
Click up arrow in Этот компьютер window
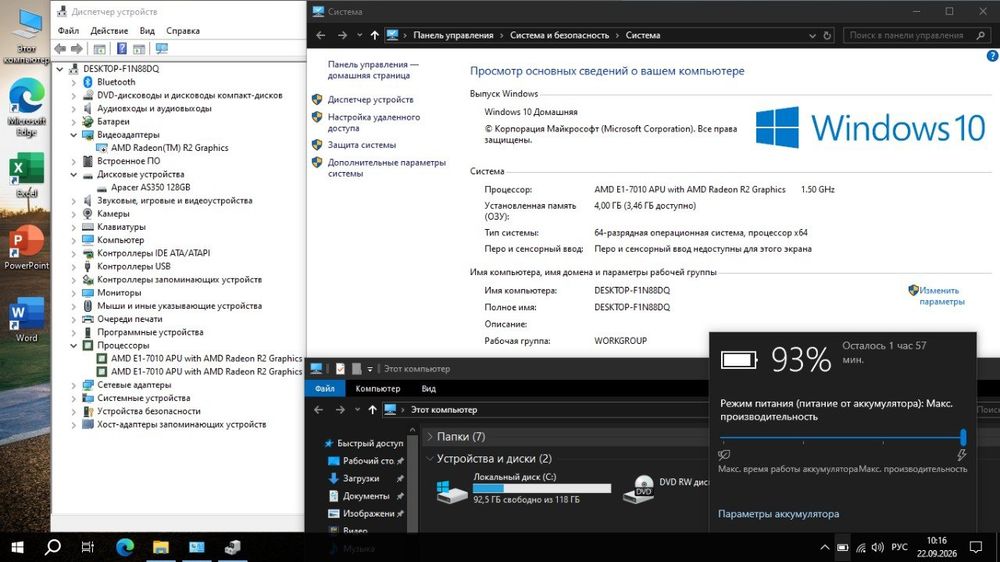(x=372, y=410)
